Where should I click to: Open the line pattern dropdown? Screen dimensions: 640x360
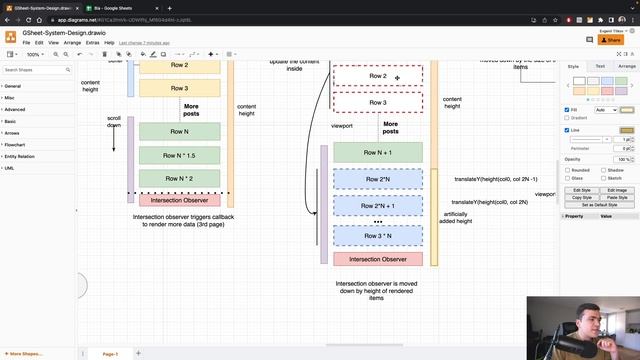[x=590, y=140]
